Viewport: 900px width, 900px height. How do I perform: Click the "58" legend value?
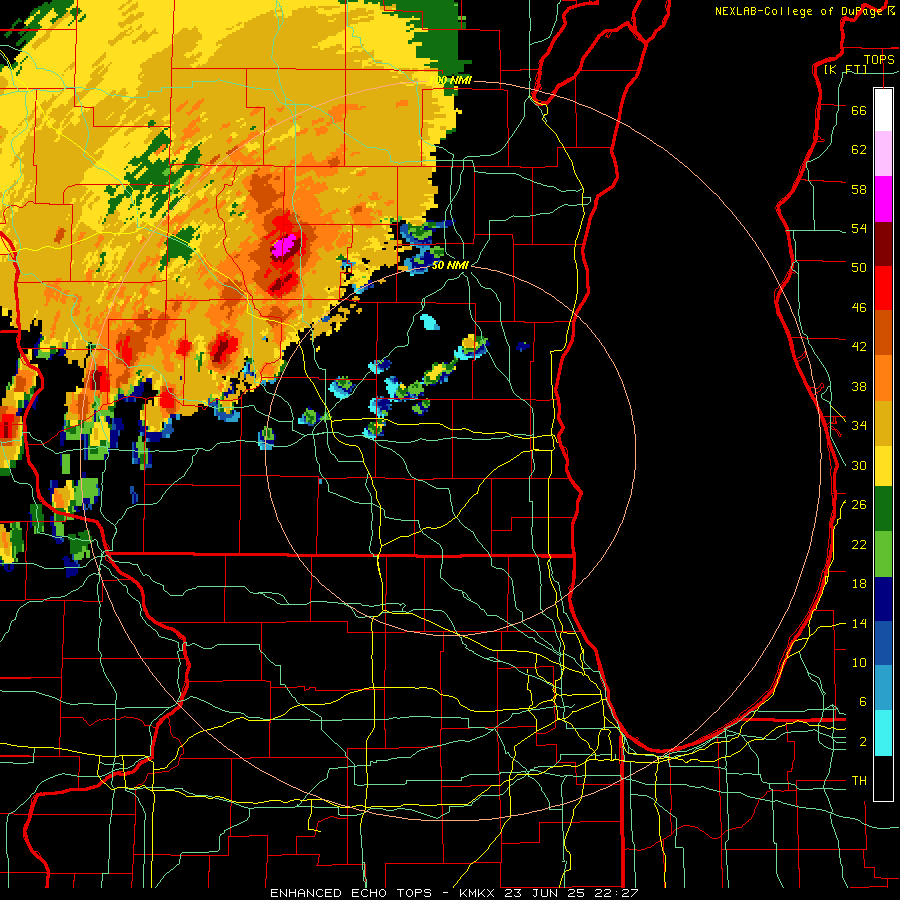(859, 189)
